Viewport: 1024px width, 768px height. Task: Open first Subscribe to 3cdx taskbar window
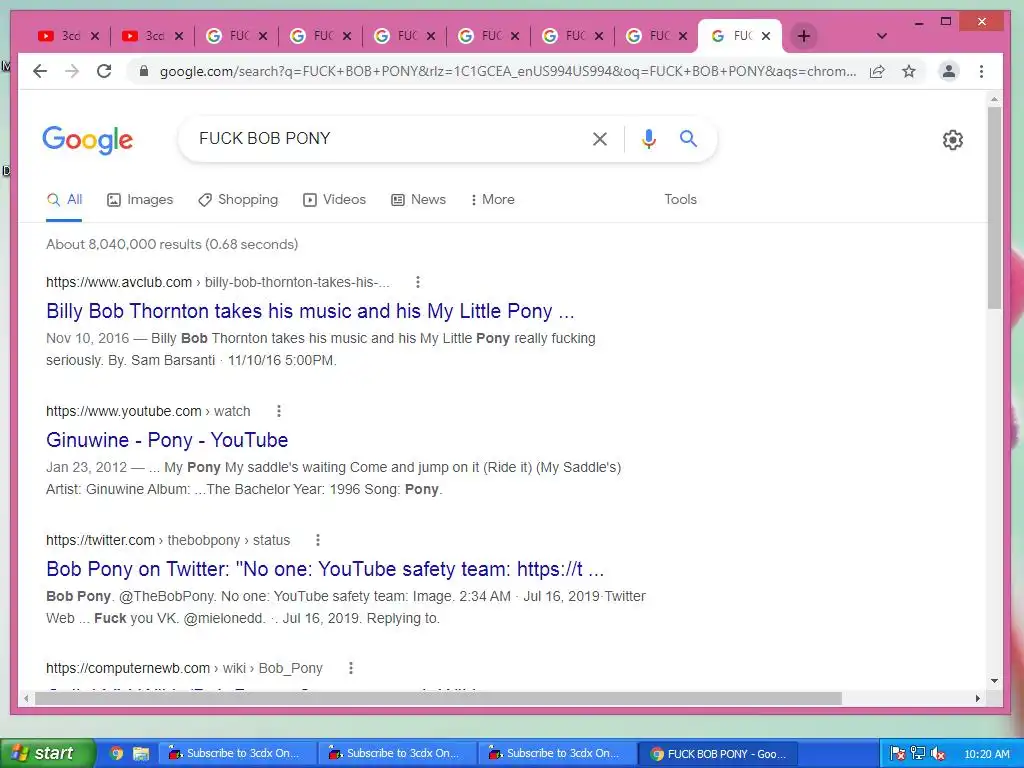point(238,753)
